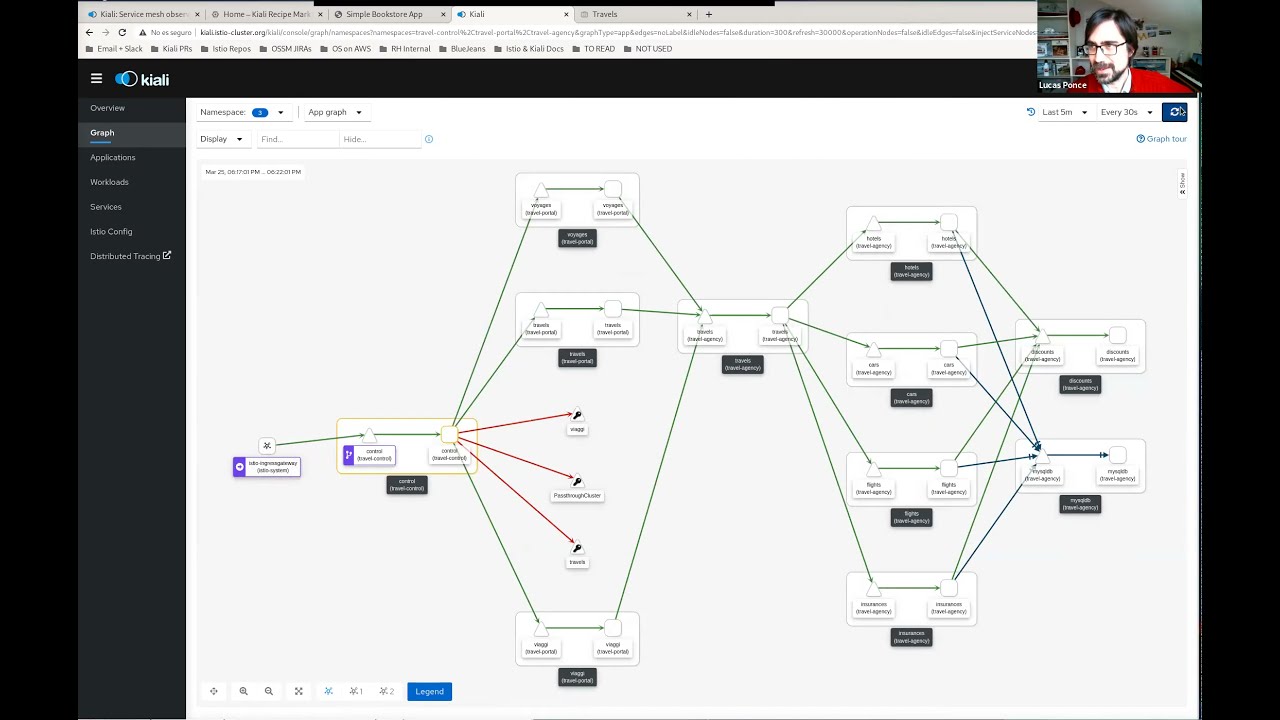Open the Namespace dropdown
The image size is (1280, 720).
243,112
